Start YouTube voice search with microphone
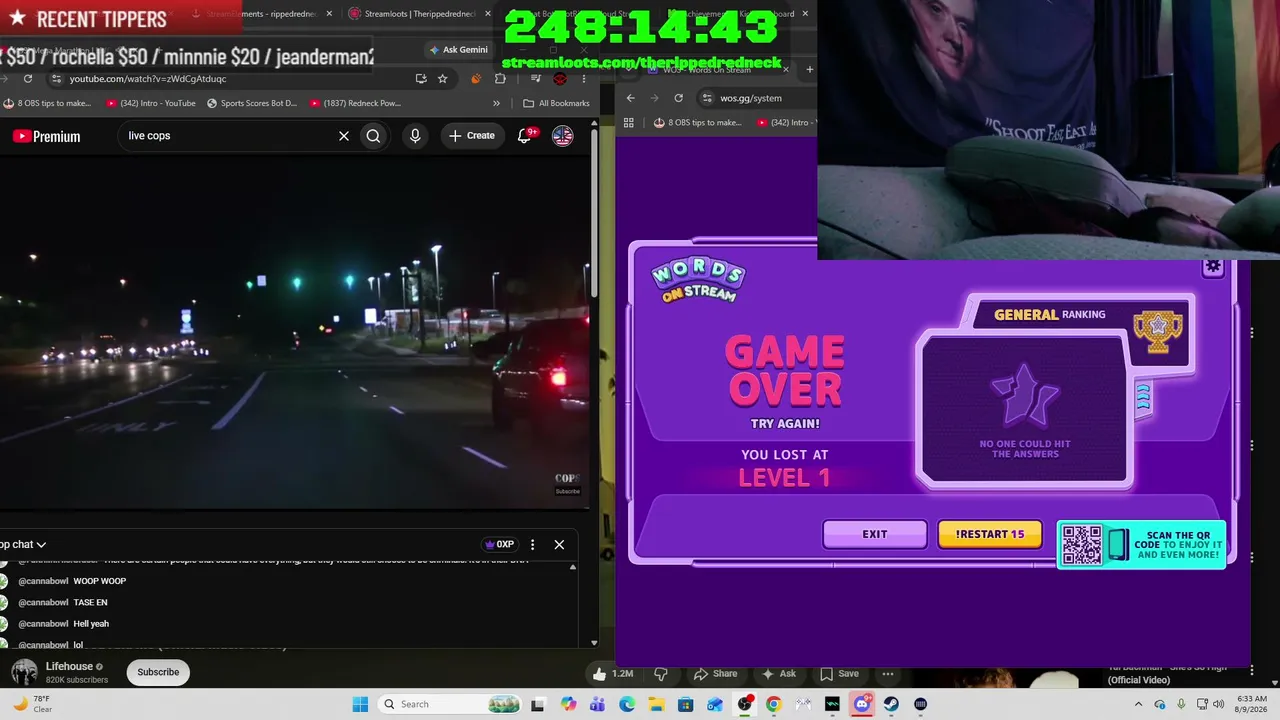The width and height of the screenshot is (1280, 720). 415,136
